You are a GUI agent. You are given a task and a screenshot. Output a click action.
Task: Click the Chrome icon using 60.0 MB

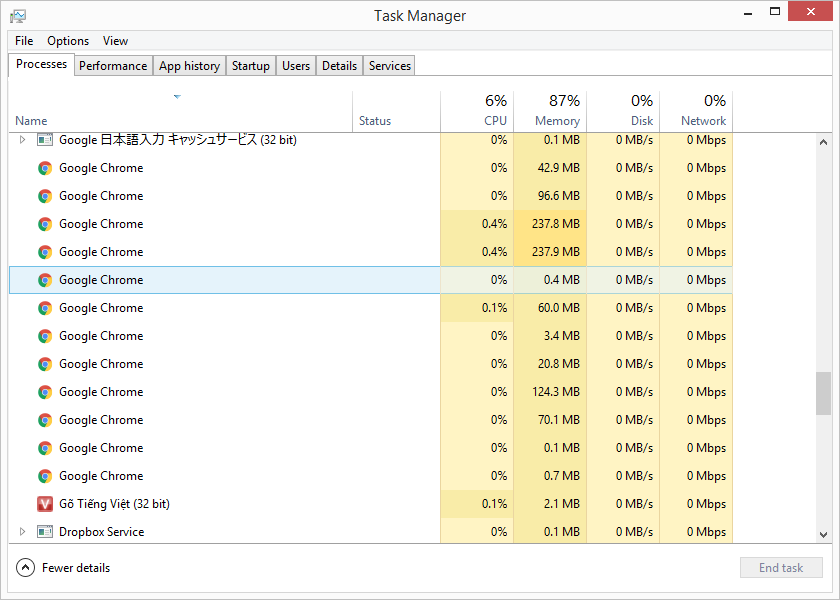45,308
